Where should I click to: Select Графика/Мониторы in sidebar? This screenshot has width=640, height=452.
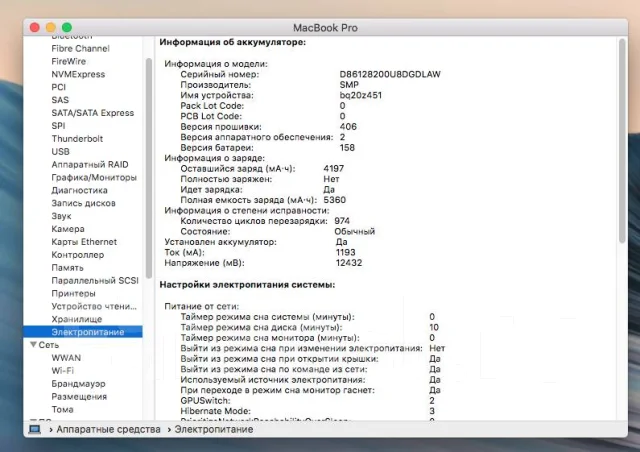pyautogui.click(x=94, y=178)
